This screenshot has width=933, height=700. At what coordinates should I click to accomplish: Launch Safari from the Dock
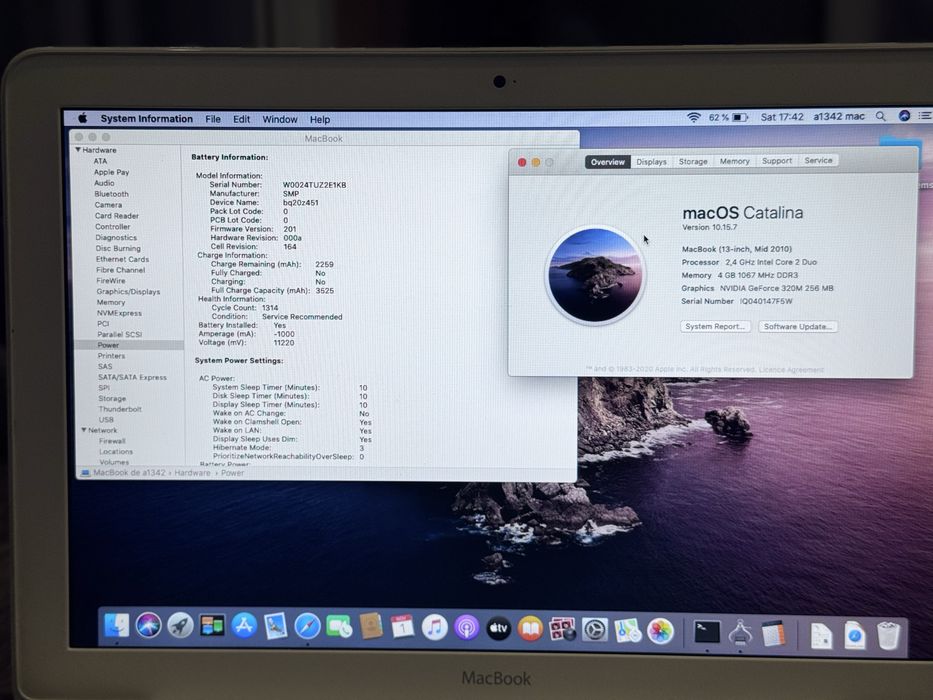click(x=307, y=627)
